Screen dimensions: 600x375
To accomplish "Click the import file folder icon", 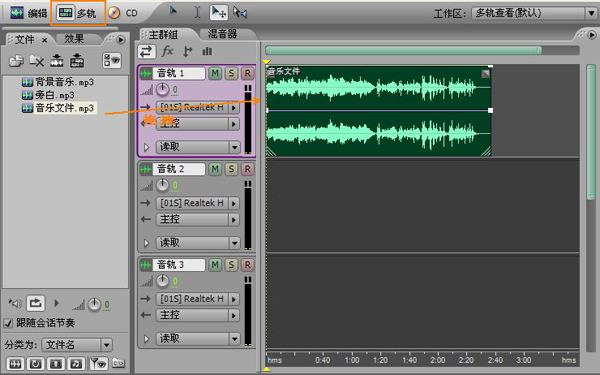I will 16,60.
